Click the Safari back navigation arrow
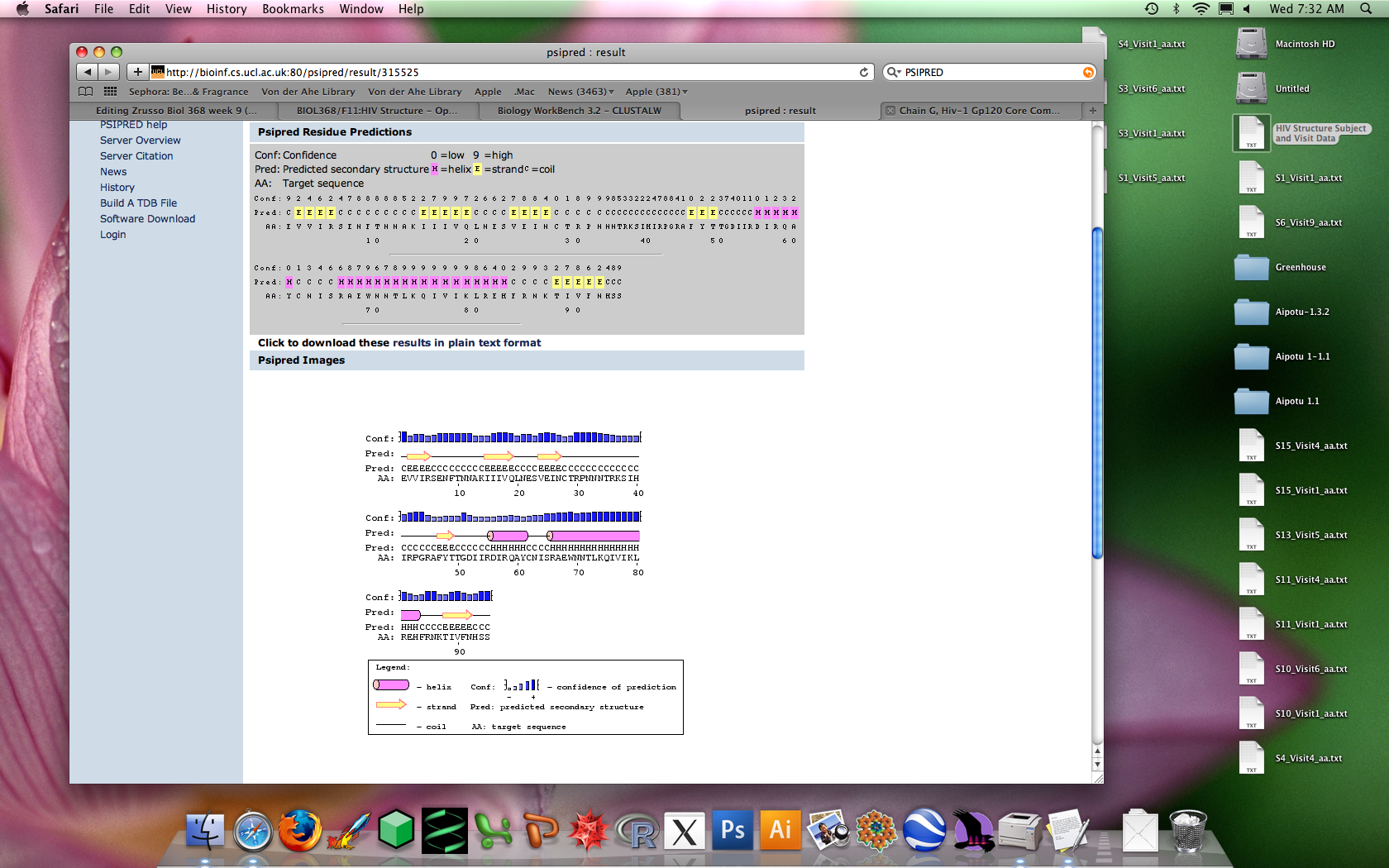This screenshot has width=1389, height=868. 88,72
